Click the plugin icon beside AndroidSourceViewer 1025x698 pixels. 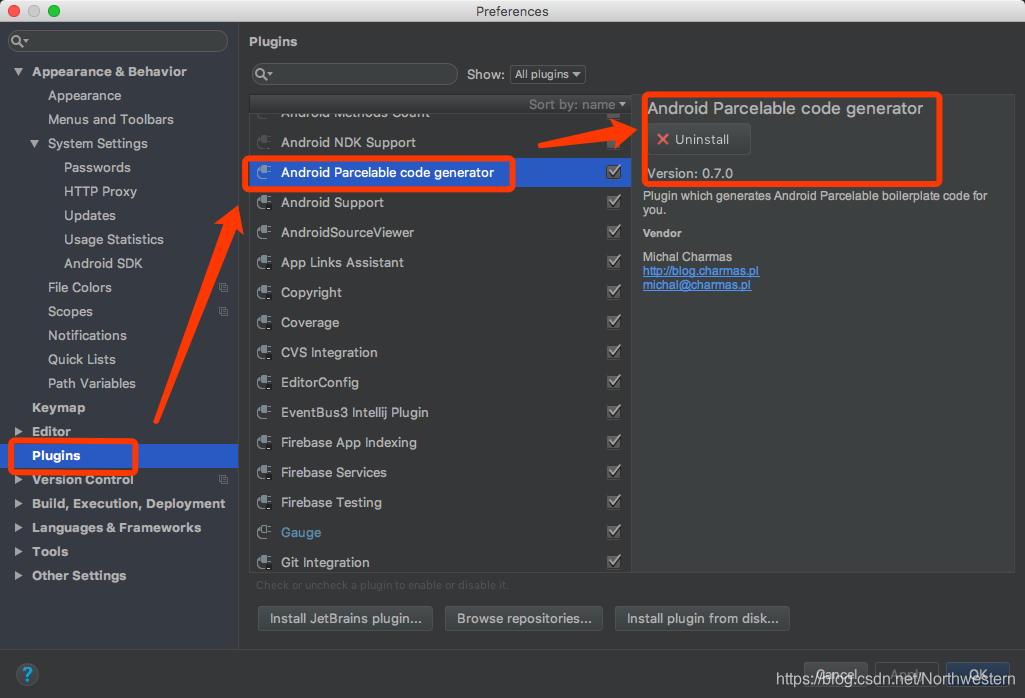click(x=264, y=233)
